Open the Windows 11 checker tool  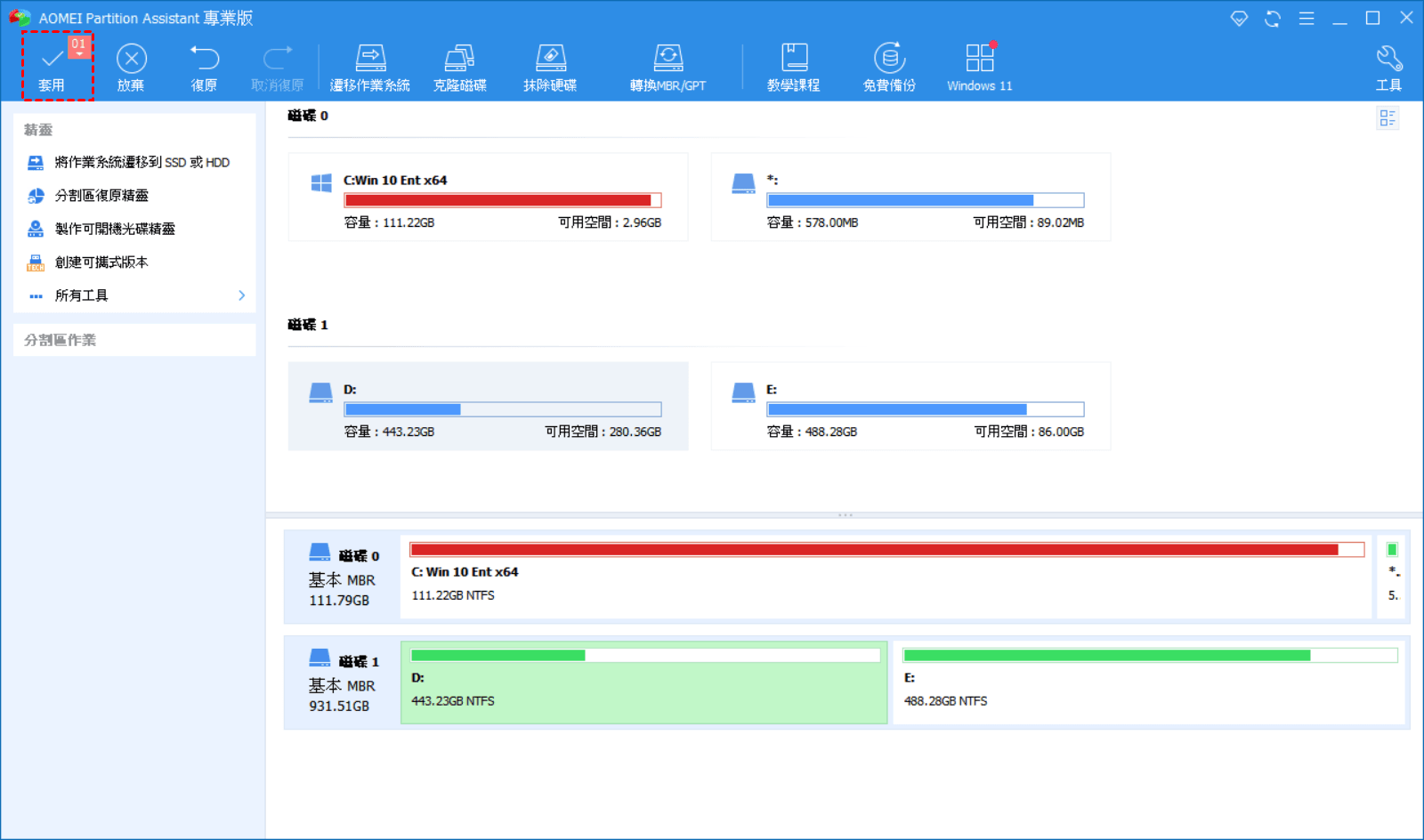pyautogui.click(x=980, y=68)
